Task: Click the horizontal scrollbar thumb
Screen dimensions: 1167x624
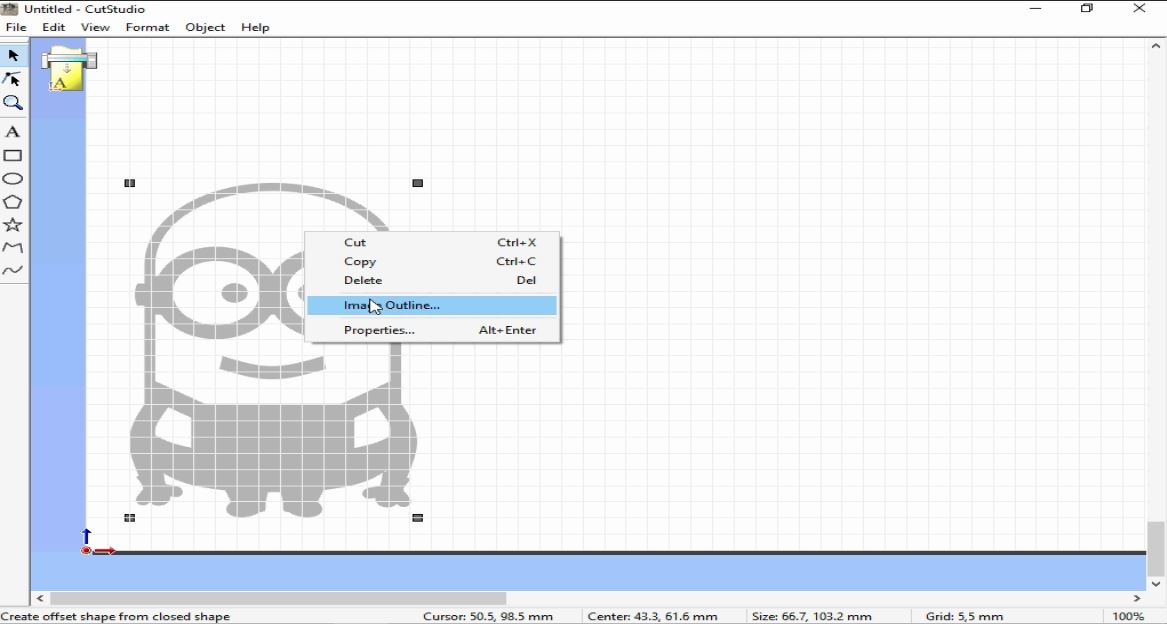Action: click(278, 598)
